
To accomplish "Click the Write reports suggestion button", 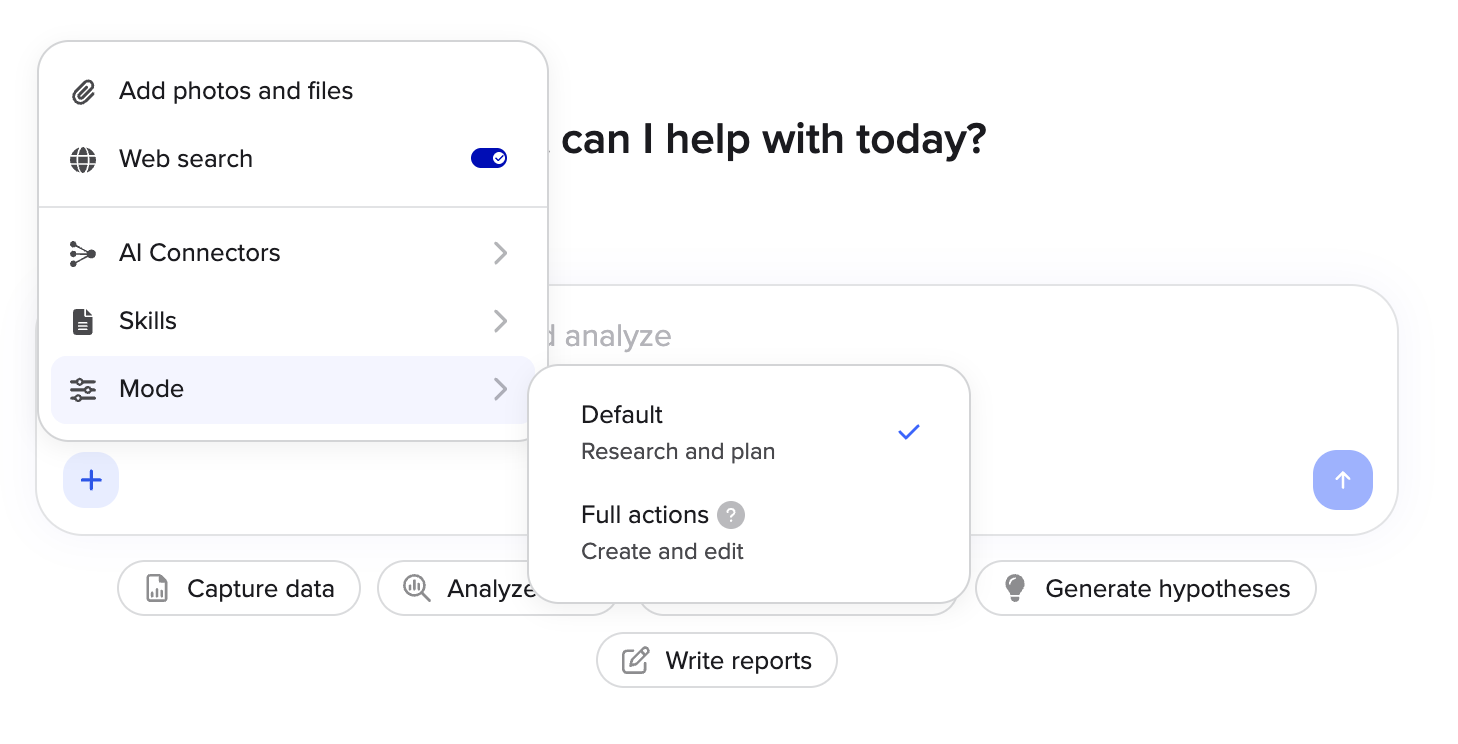I will (x=717, y=660).
